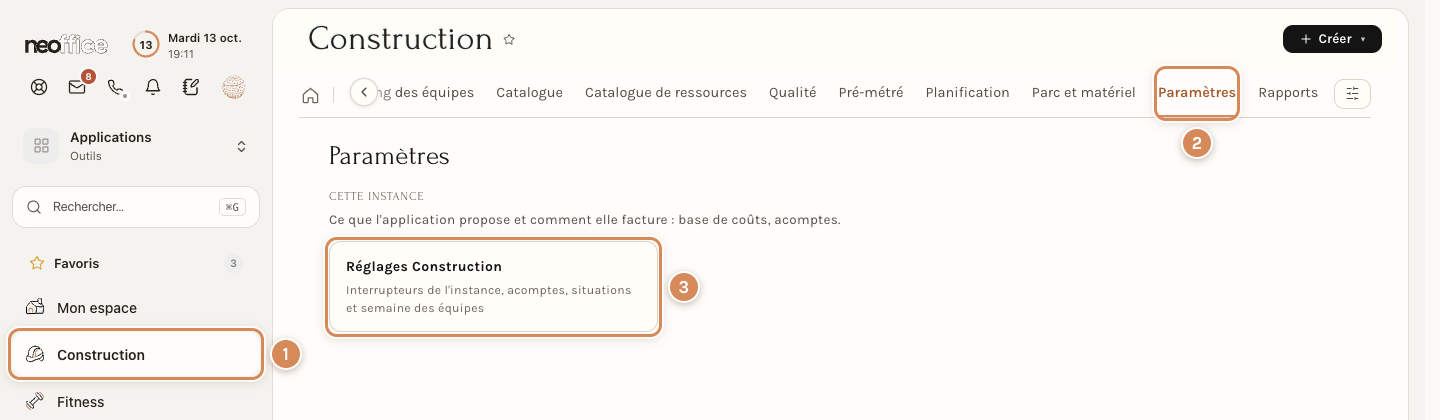
Task: Go to the home icon in tab bar
Action: 311,95
